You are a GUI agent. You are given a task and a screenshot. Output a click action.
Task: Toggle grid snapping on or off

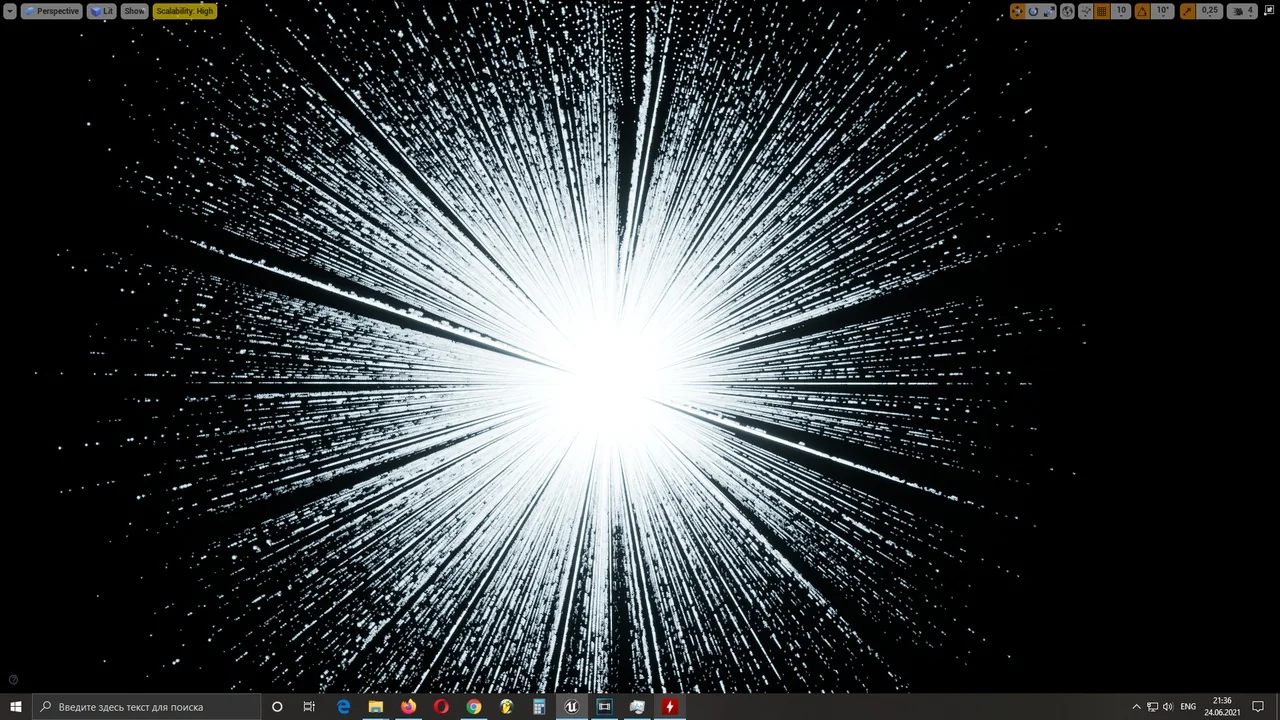tap(1102, 11)
